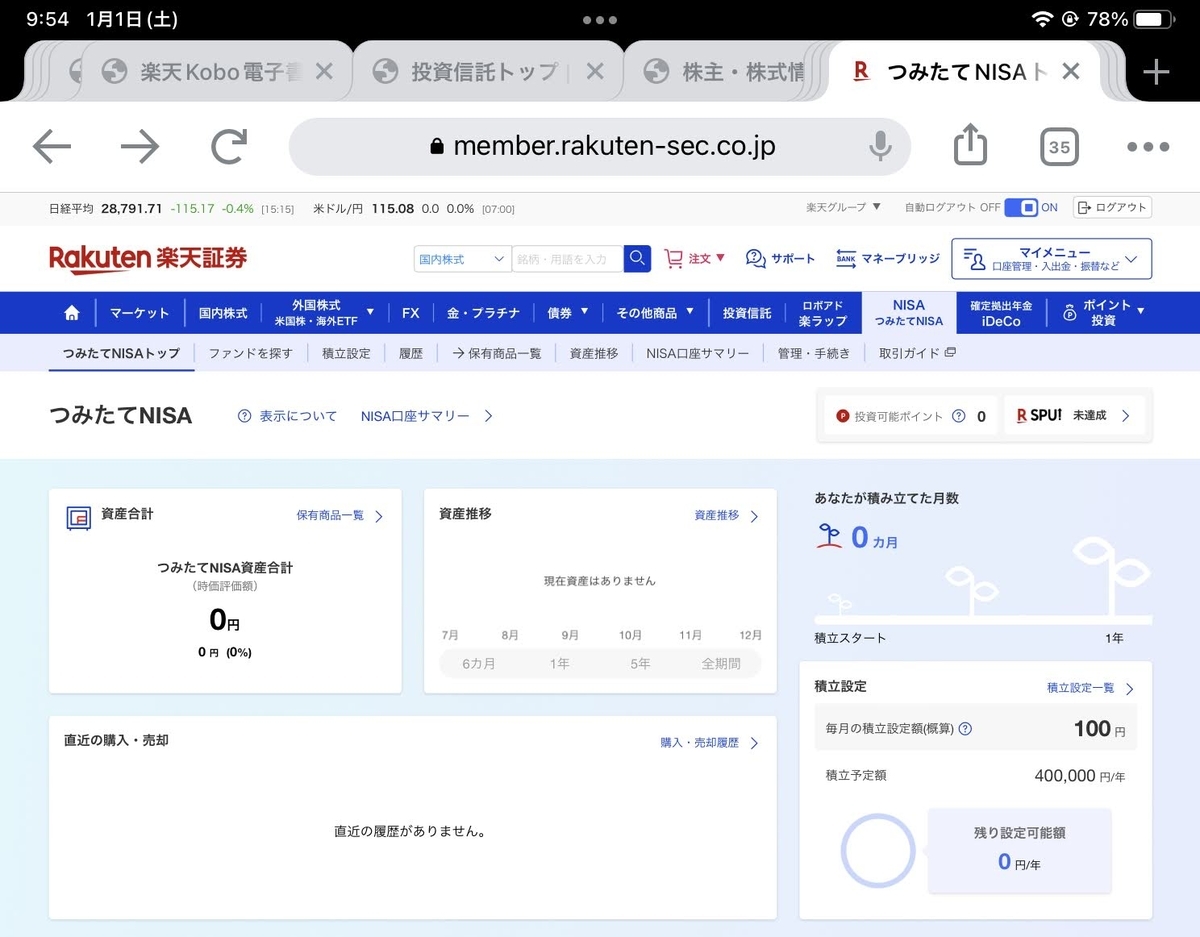The height and width of the screenshot is (937, 1200).
Task: Click the 資産合計 wallet icon
Action: tap(78, 518)
